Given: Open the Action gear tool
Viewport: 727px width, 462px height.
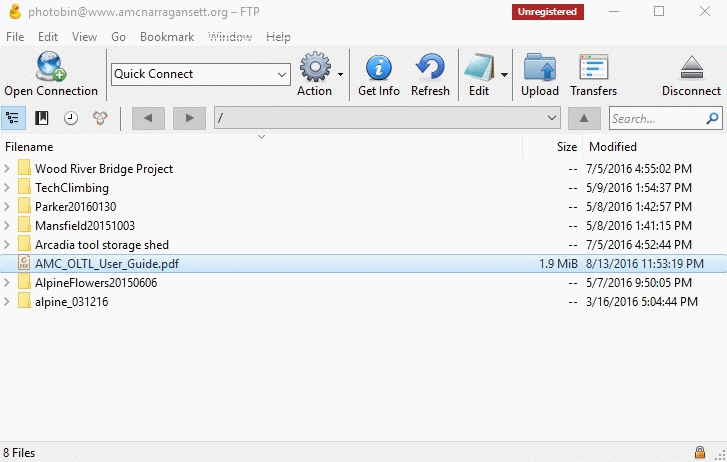Looking at the screenshot, I should pos(315,68).
